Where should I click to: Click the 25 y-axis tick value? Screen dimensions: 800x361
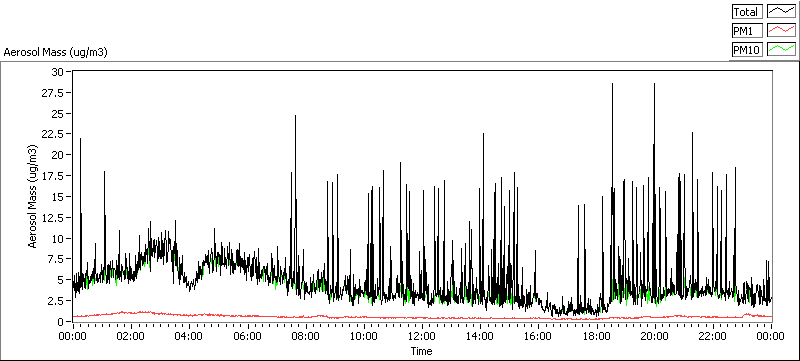[57, 113]
